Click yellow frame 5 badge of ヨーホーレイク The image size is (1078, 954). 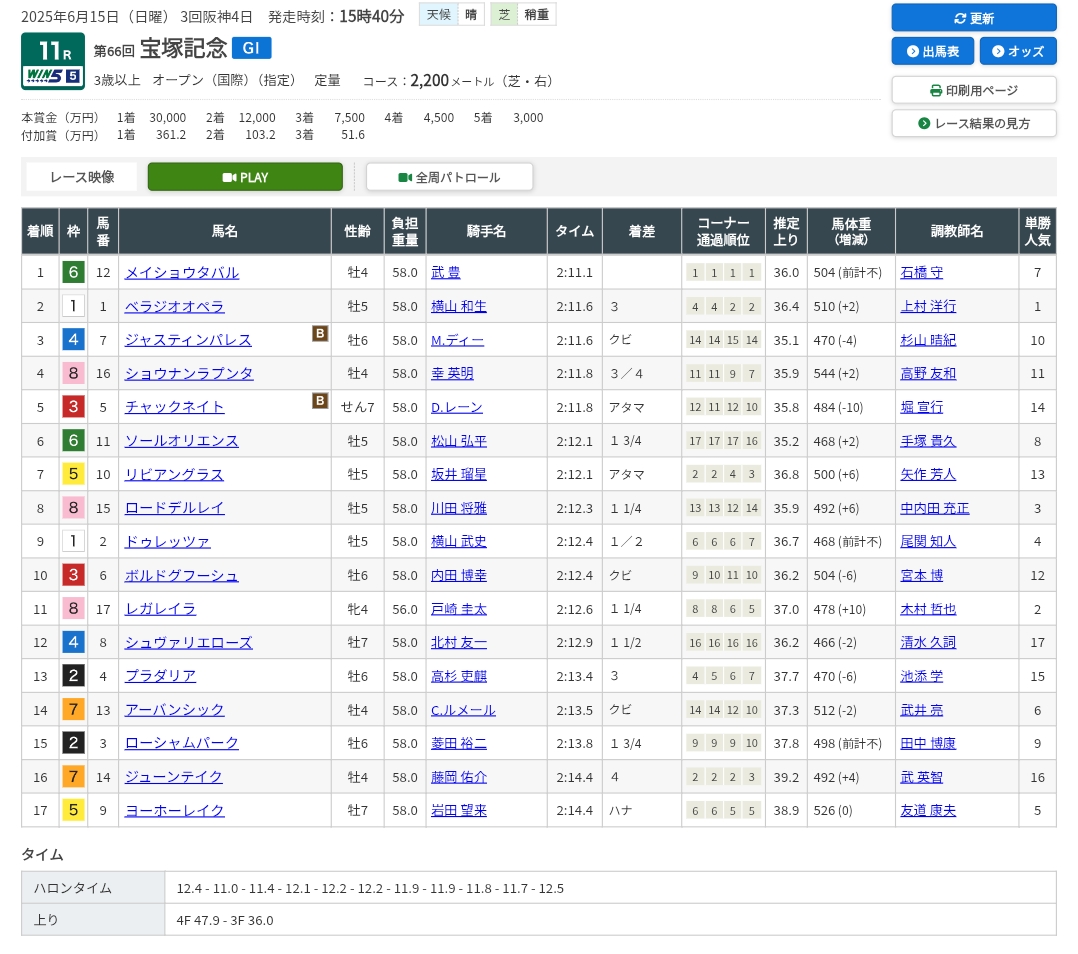(74, 810)
